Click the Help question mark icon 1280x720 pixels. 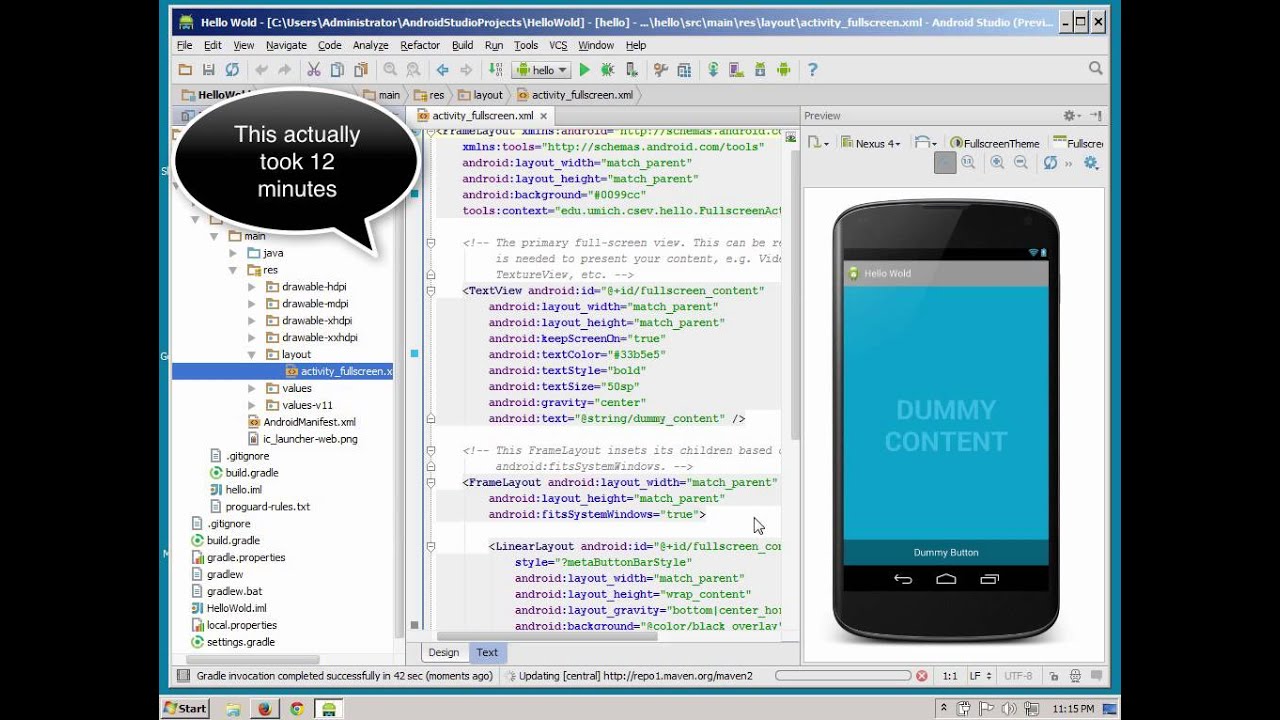(x=812, y=70)
